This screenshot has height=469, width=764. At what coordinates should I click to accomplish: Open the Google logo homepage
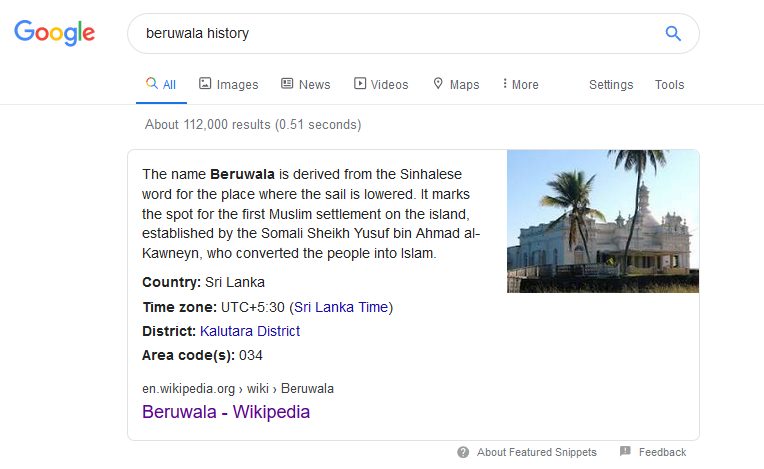55,33
